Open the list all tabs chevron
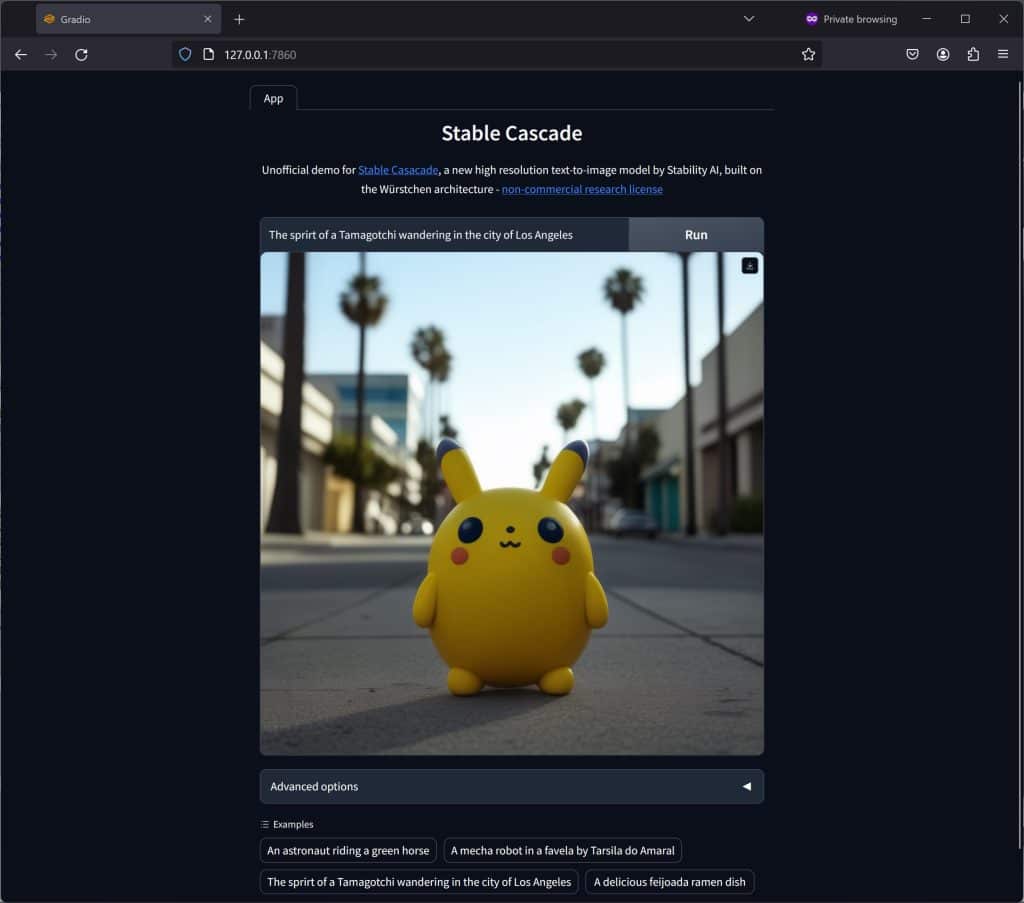 [749, 19]
